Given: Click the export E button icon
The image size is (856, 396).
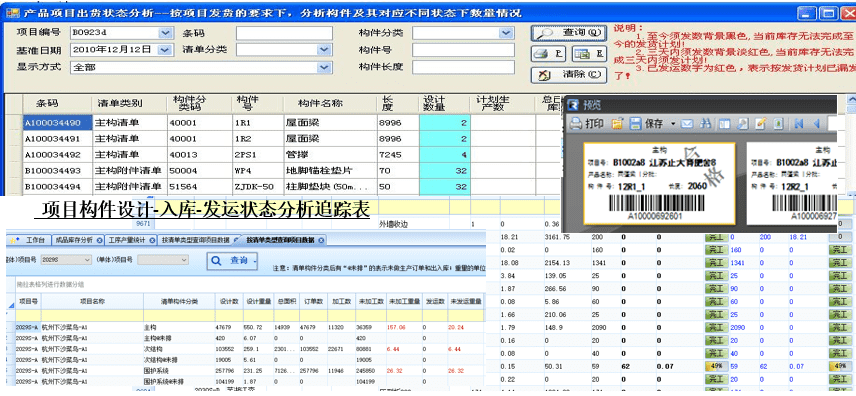Looking at the screenshot, I should click(x=588, y=54).
